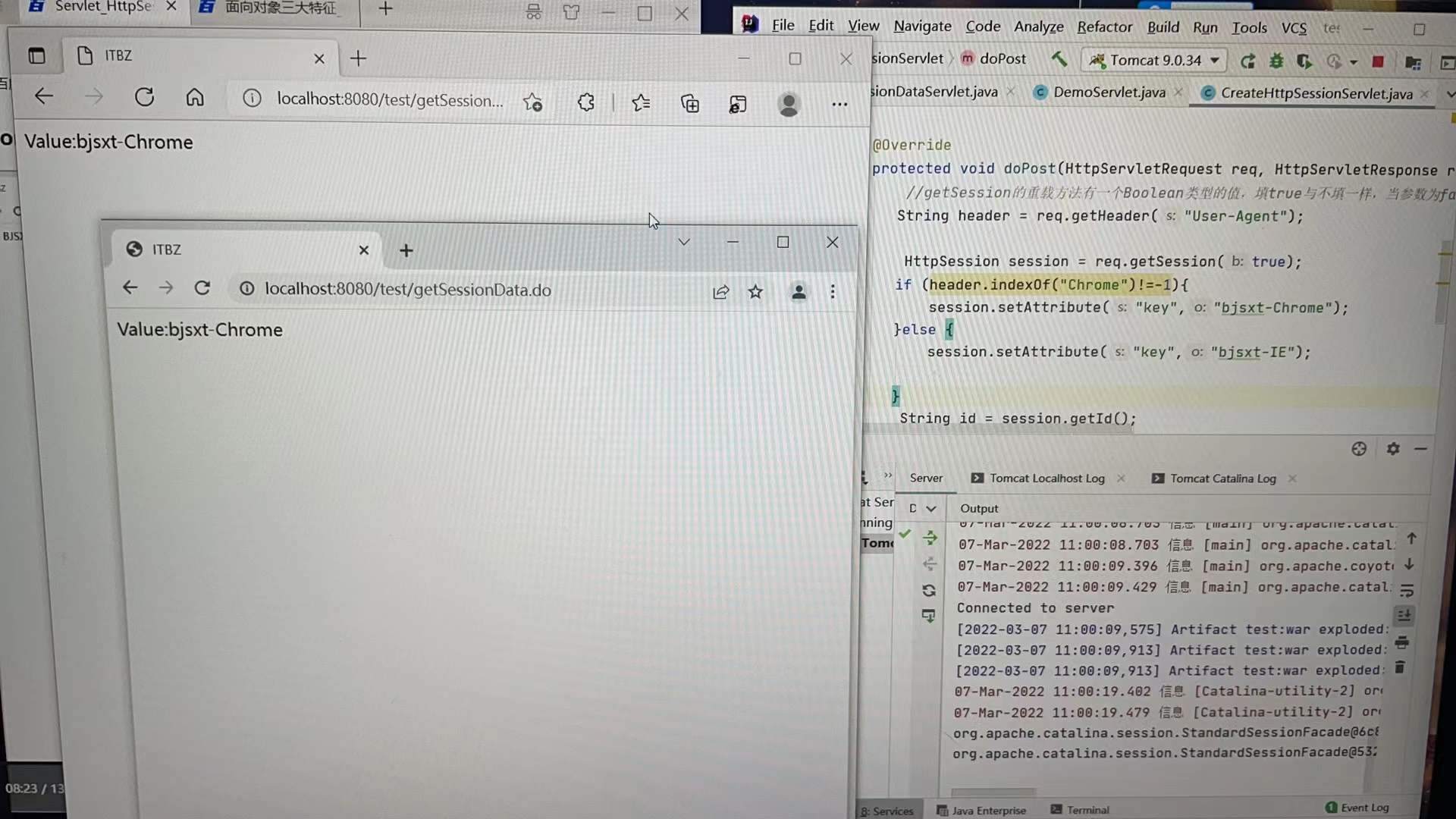Clear the console output with trash icon
The height and width of the screenshot is (819, 1456).
click(x=1400, y=667)
